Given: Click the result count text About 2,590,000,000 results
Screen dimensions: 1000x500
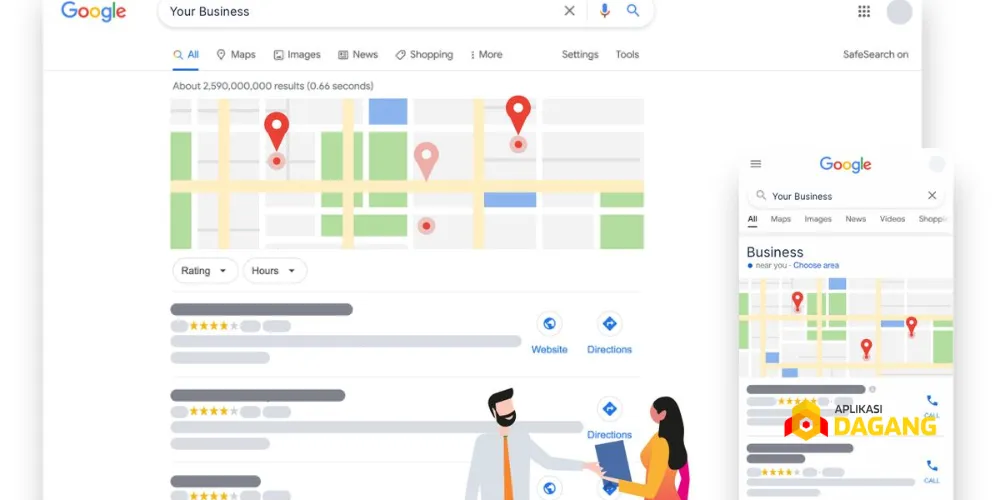Looking at the screenshot, I should pos(273,86).
